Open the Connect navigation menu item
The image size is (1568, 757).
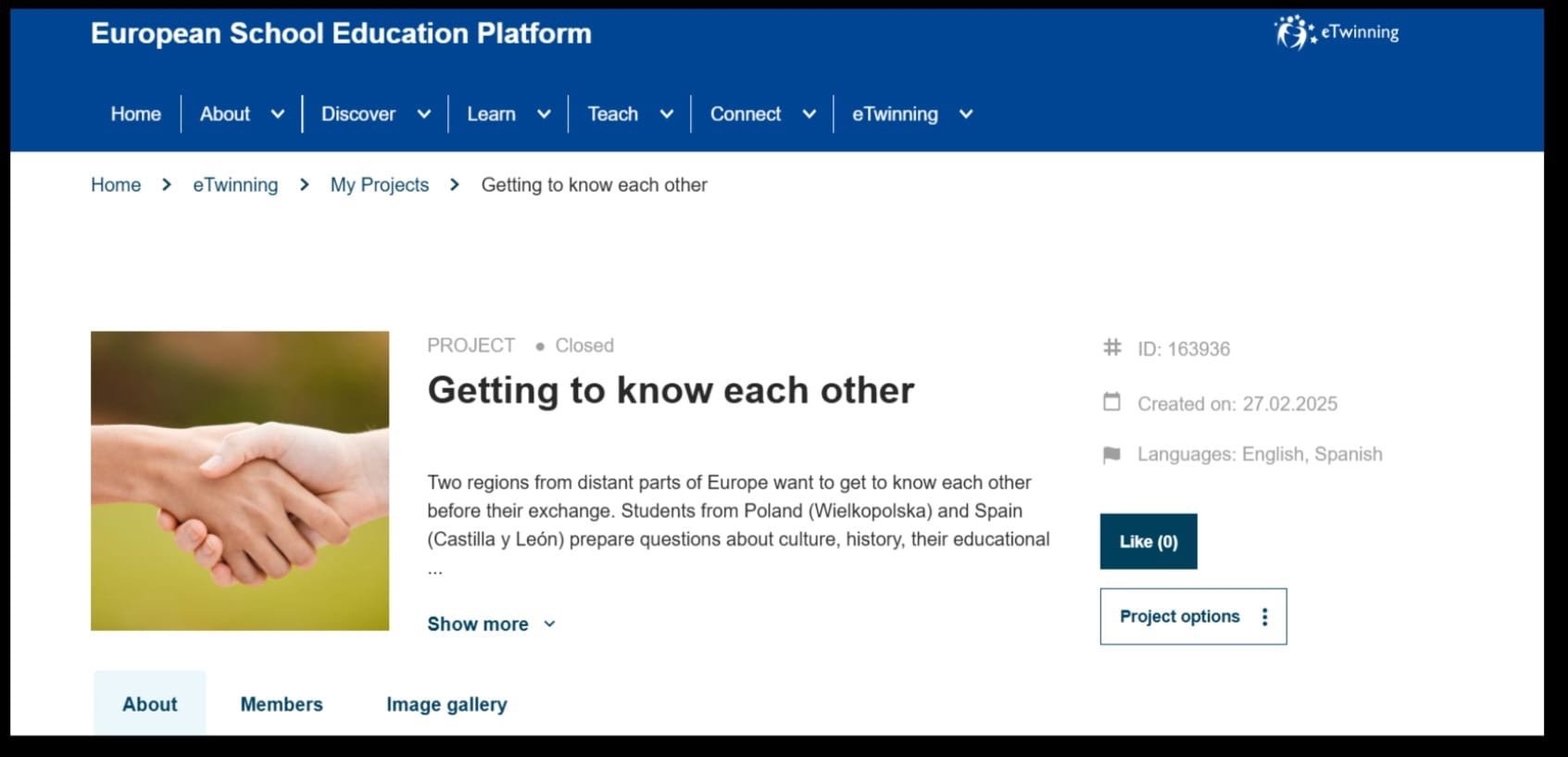pos(746,114)
